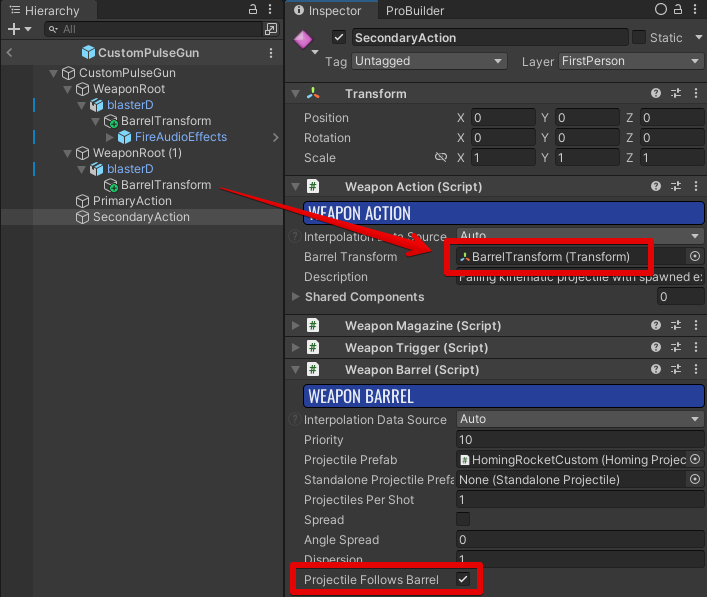Expand Weapon Magazine component

(x=295, y=325)
